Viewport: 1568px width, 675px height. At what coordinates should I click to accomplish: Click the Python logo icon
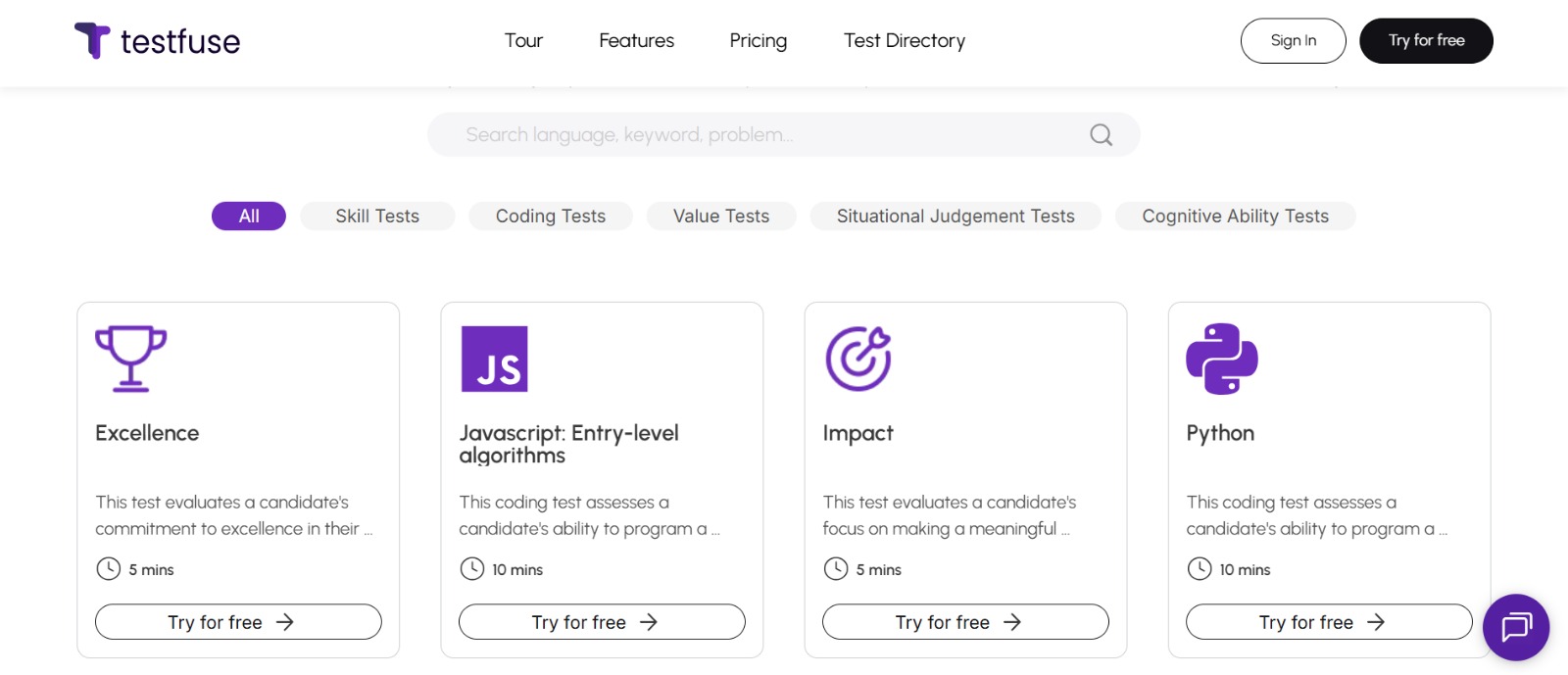coord(1222,359)
